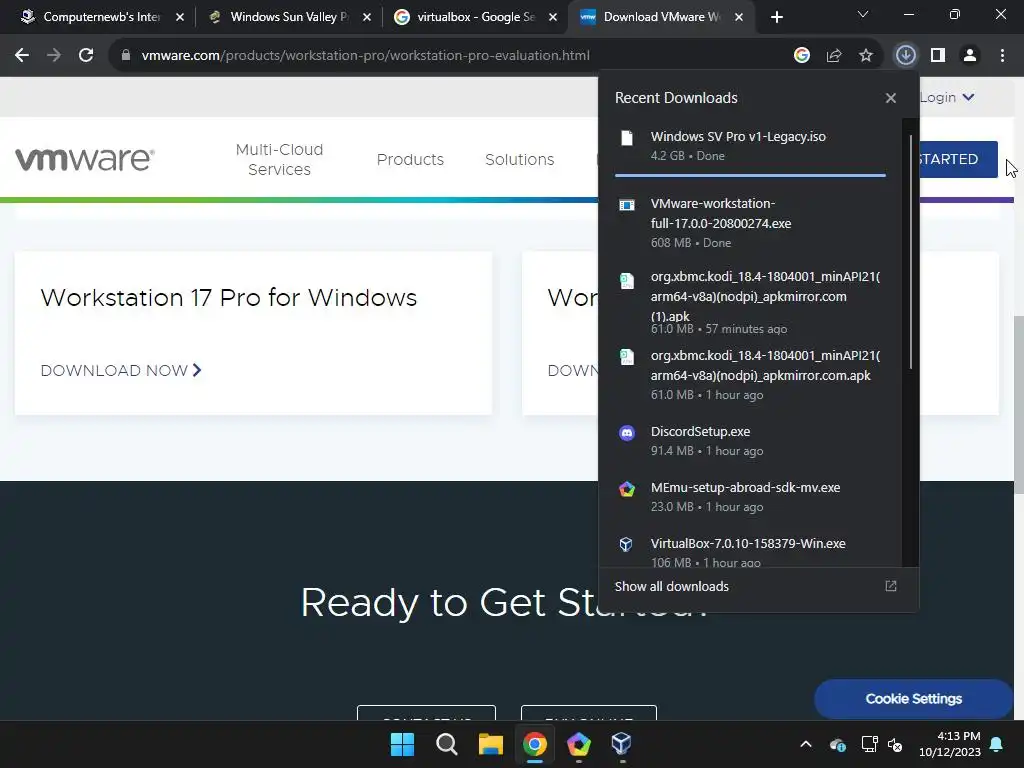1024x768 pixels.
Task: Open the Multi-Cloud Services menu
Action: [280, 159]
